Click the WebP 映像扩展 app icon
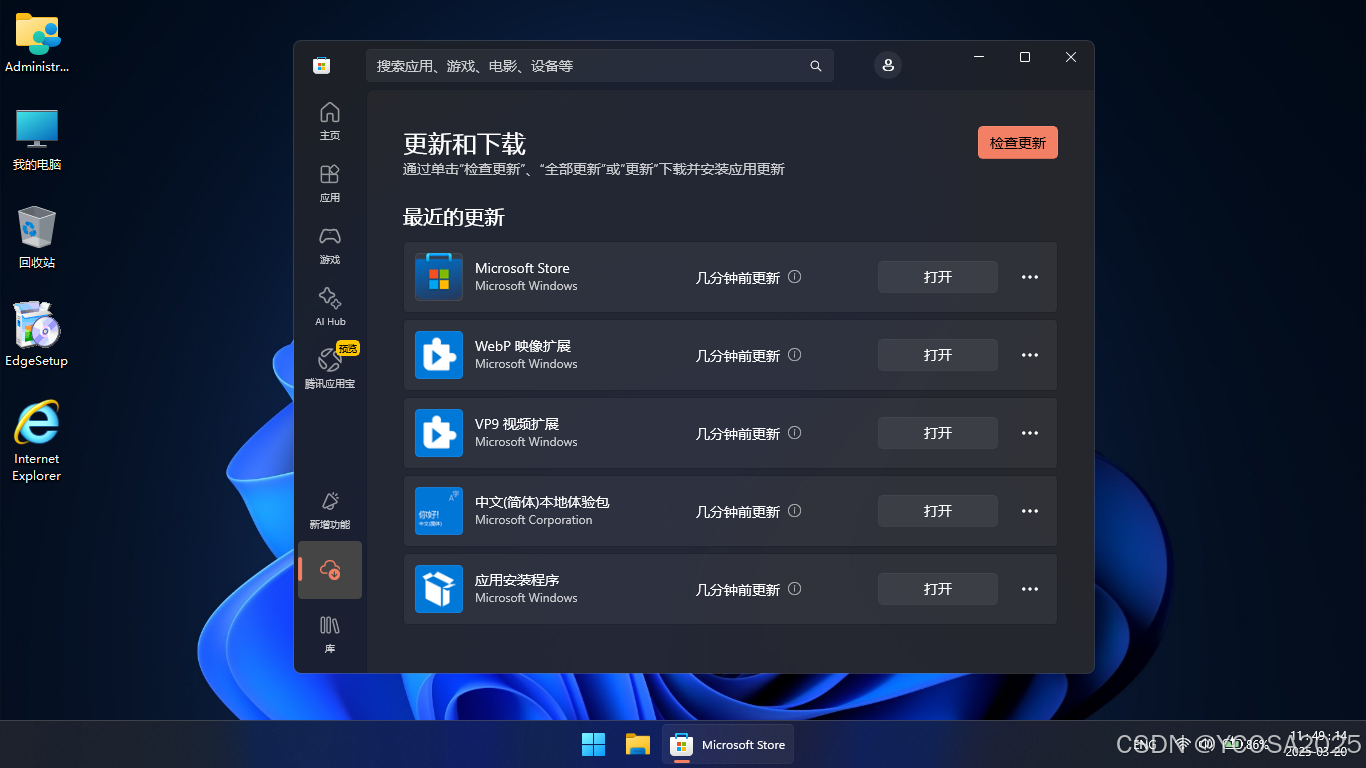Viewport: 1366px width, 768px height. [439, 355]
